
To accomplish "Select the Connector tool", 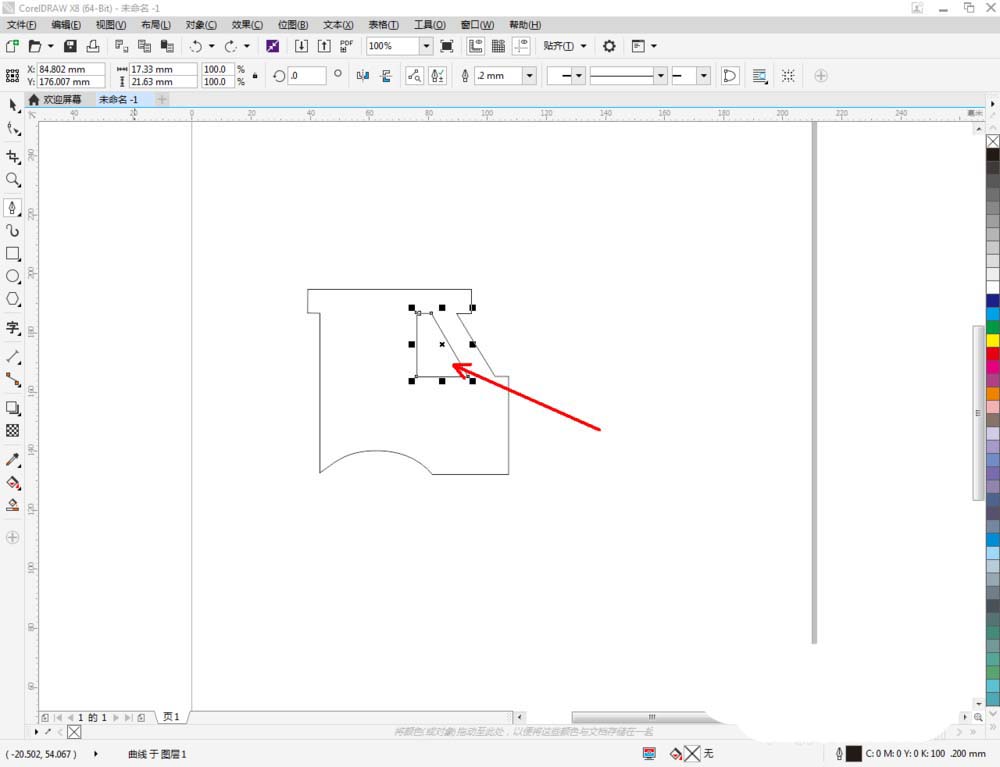I will pos(13,380).
